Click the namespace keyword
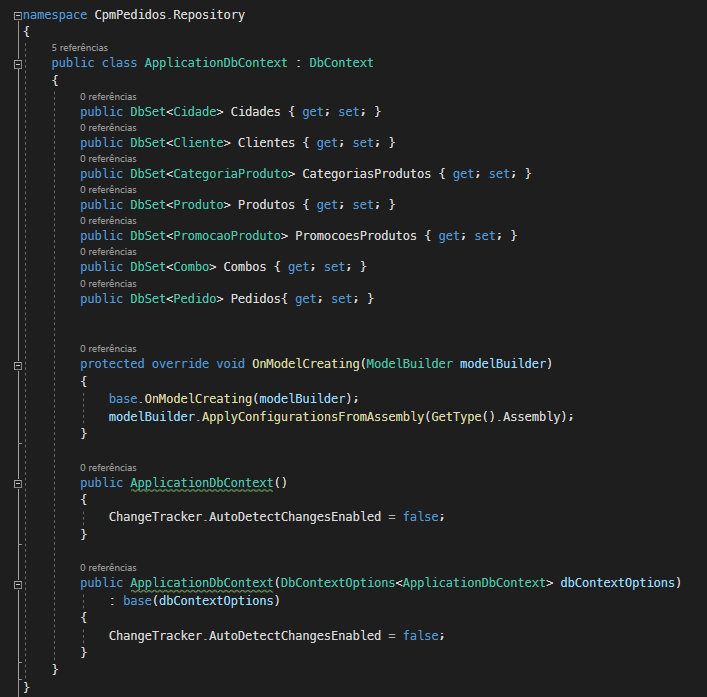This screenshot has height=697, width=707. click(55, 15)
